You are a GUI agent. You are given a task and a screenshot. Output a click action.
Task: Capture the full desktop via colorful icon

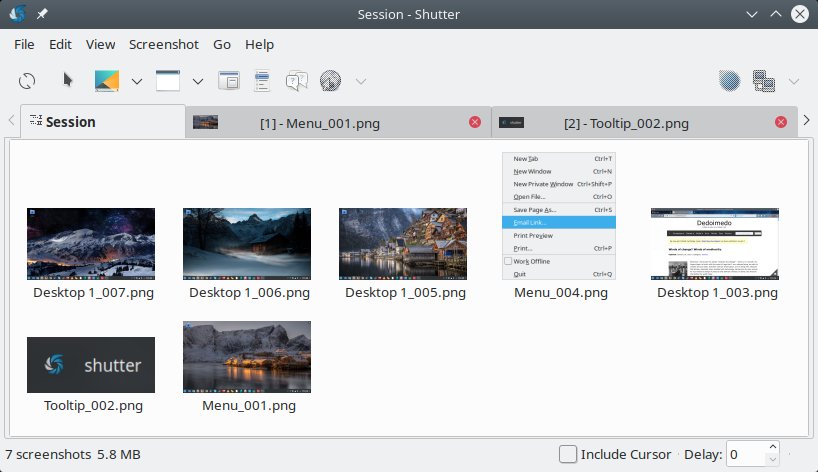(107, 81)
